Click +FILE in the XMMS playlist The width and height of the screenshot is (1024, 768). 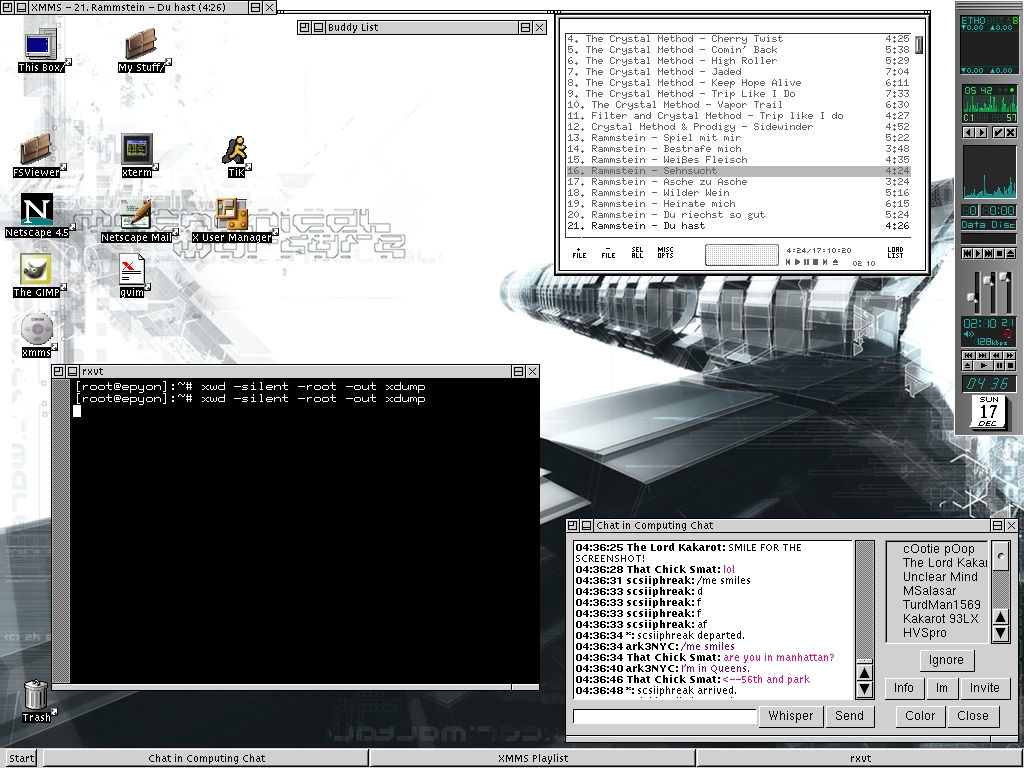point(579,253)
